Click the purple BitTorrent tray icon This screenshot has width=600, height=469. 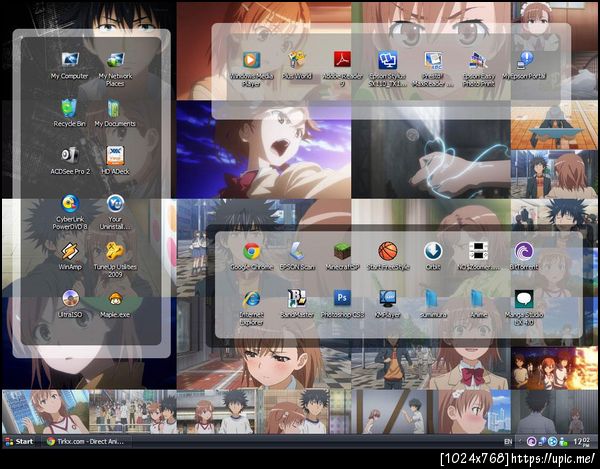pos(532,441)
